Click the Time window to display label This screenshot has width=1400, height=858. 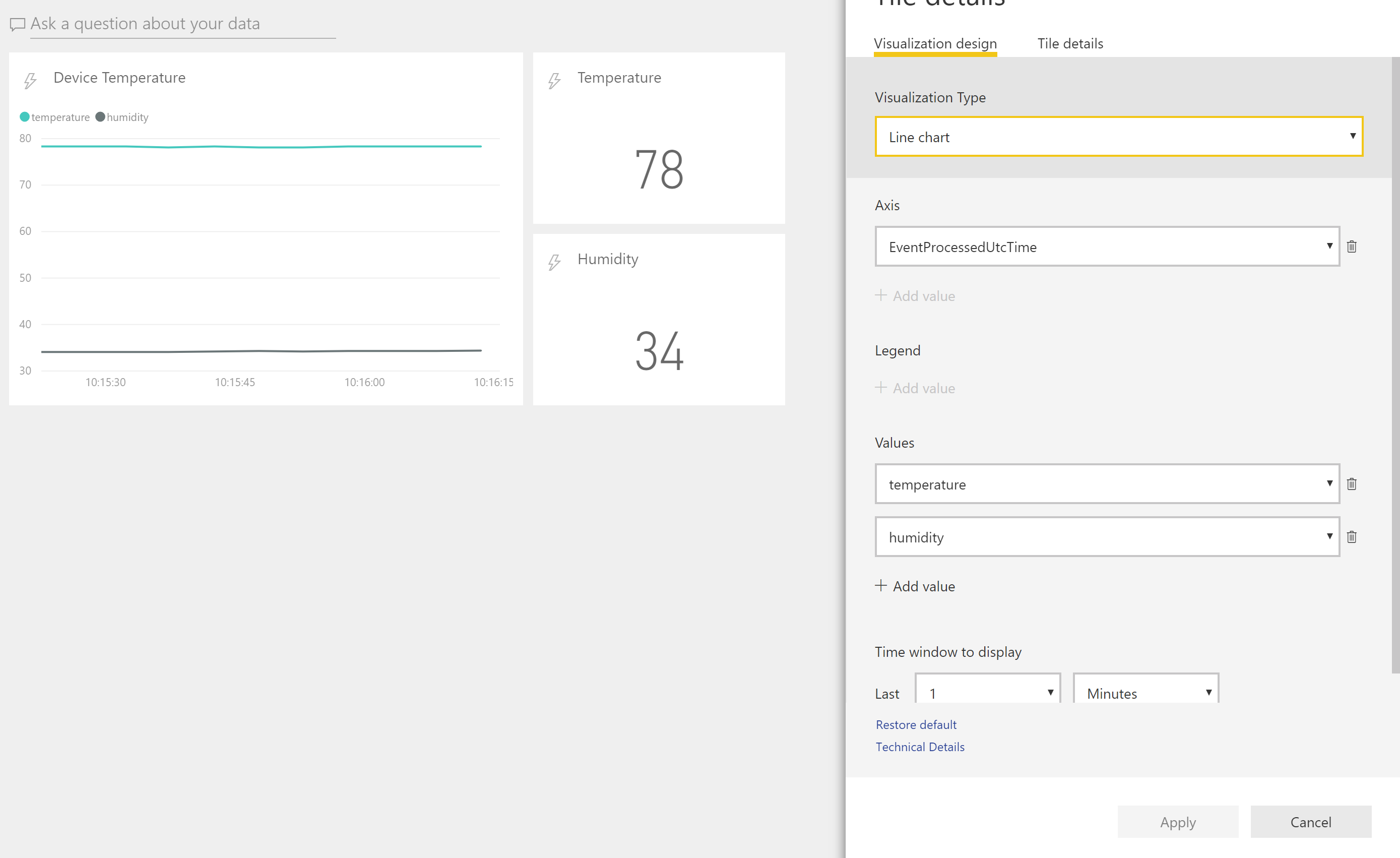click(x=948, y=652)
